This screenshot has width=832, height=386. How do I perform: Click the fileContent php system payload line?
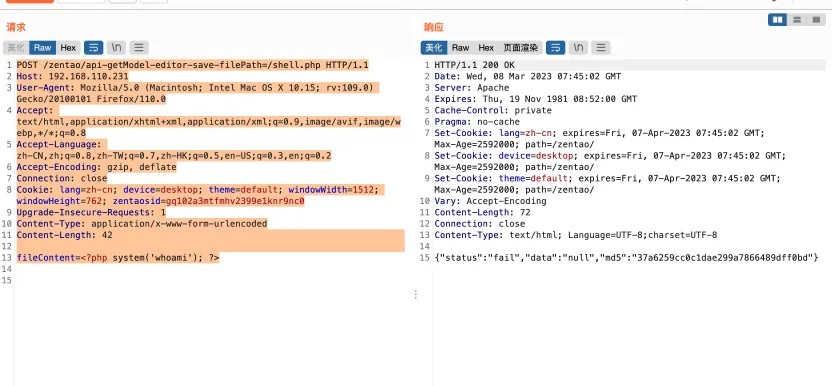[x=118, y=258]
